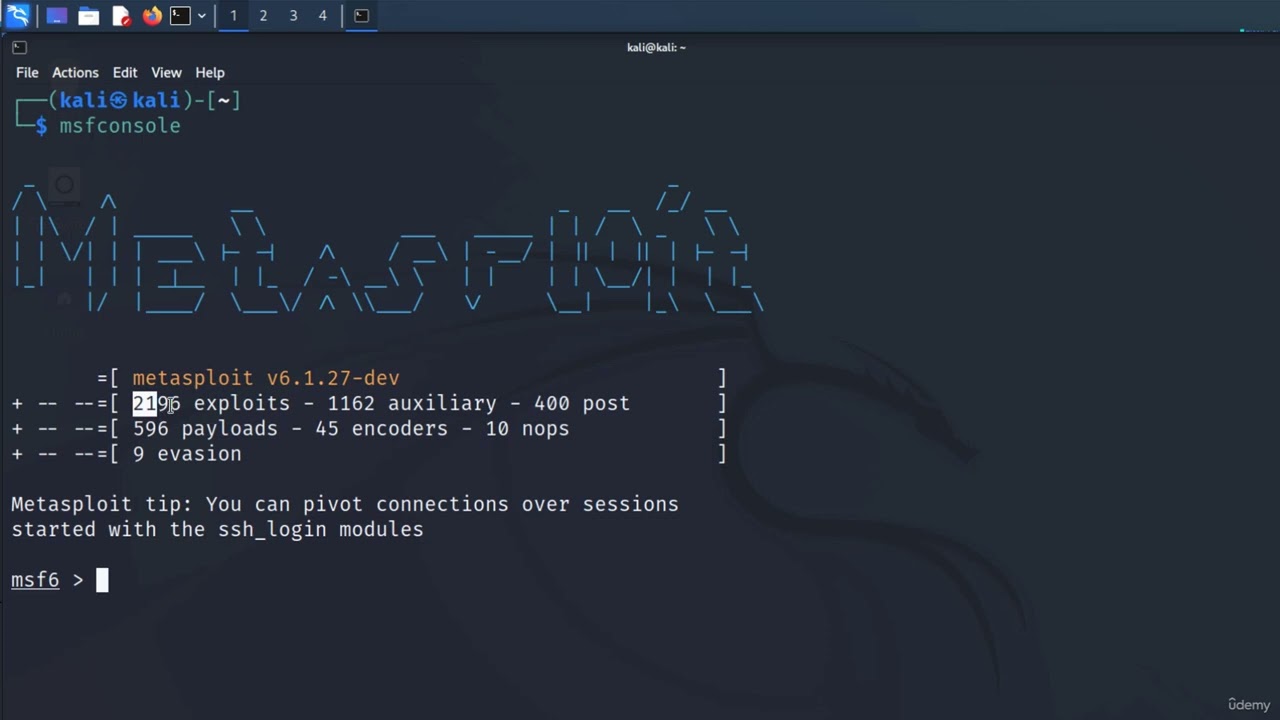Click the 'ssh_login modules' text

pos(321,530)
